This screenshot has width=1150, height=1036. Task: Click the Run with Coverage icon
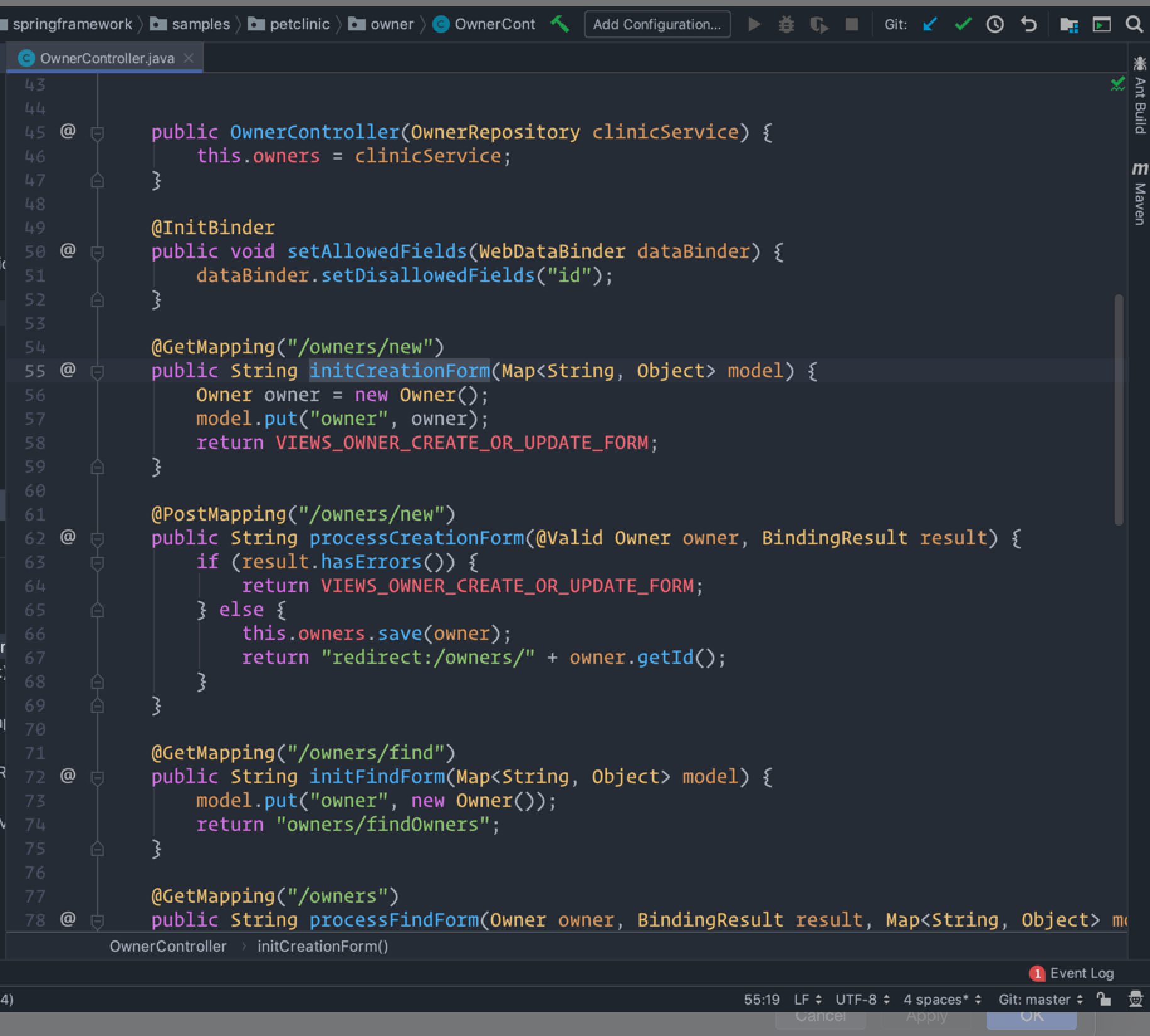819,25
